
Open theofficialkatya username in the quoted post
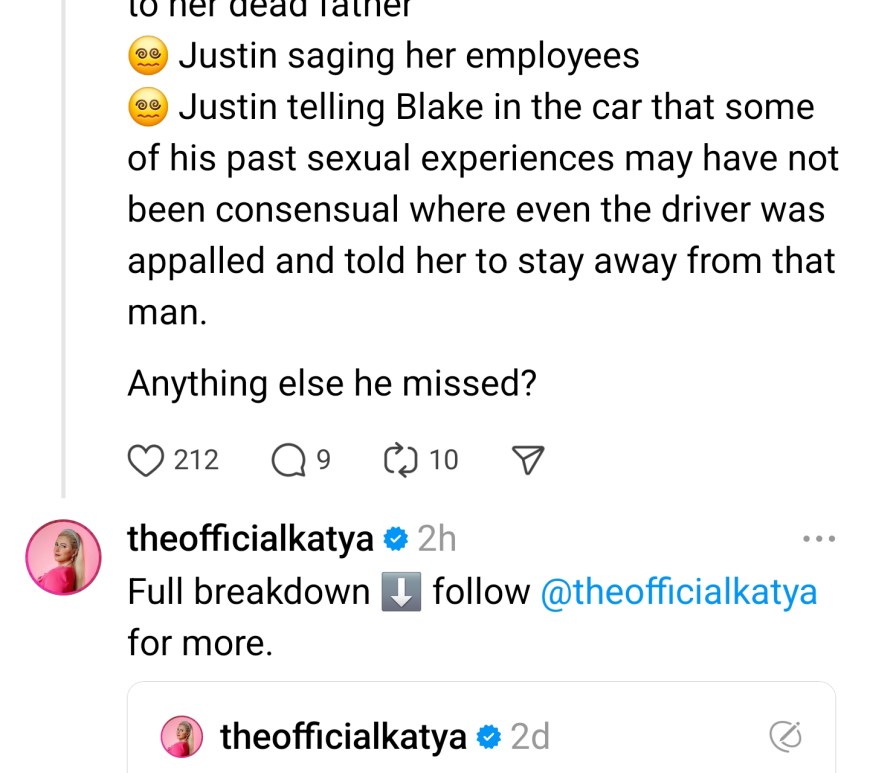coord(343,738)
